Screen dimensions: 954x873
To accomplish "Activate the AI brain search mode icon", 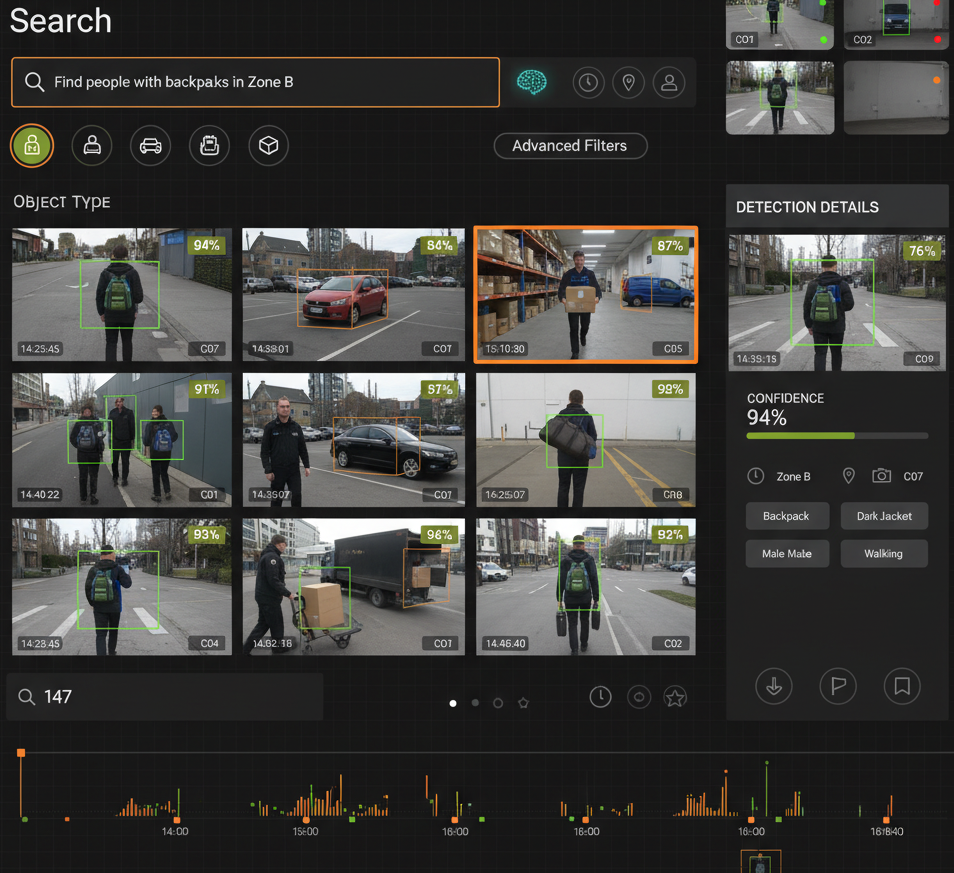I will tap(532, 83).
